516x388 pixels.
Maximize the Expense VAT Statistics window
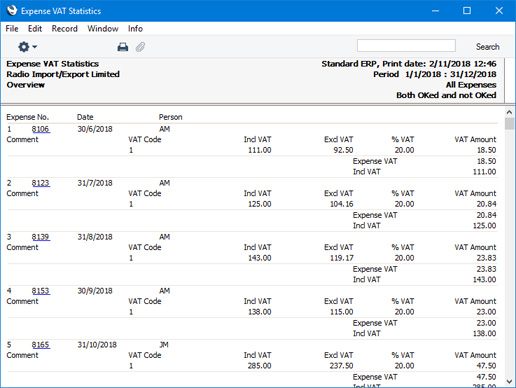point(467,11)
